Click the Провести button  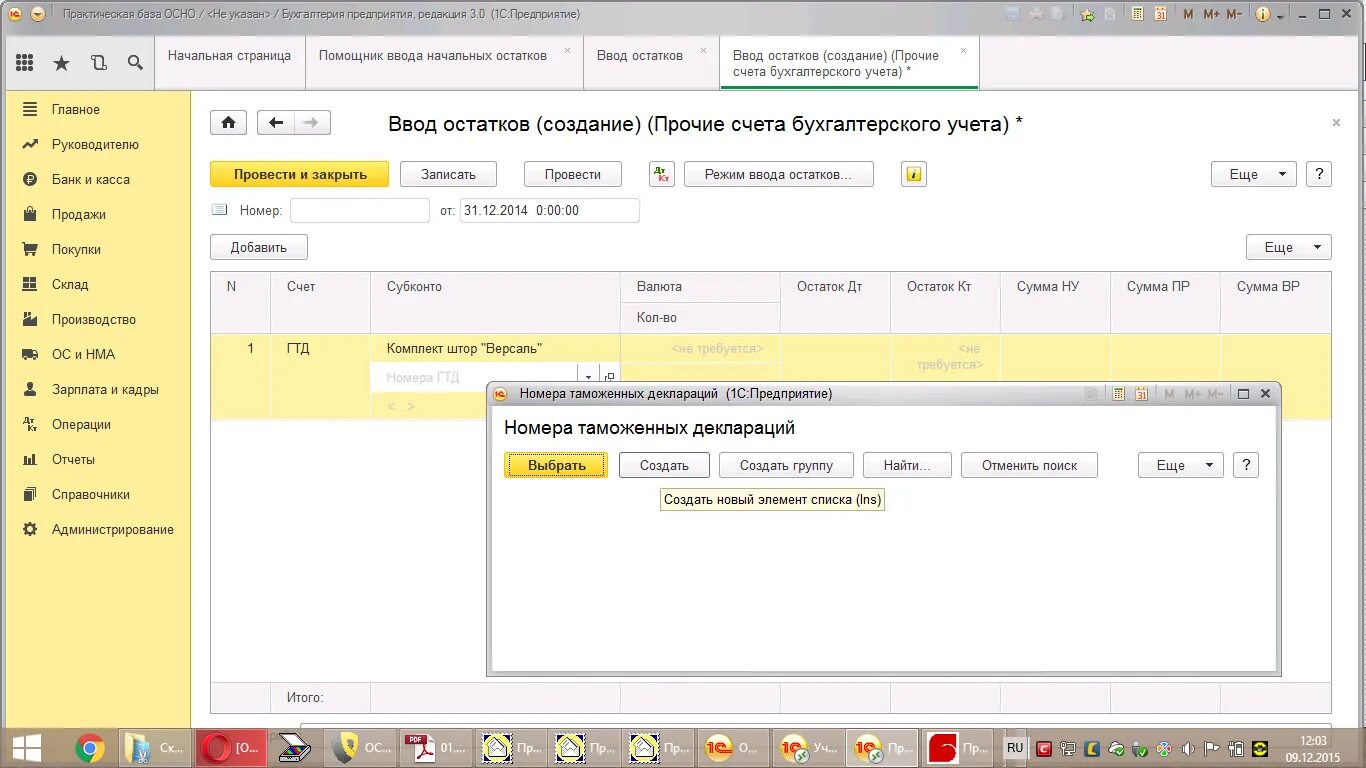click(x=573, y=174)
